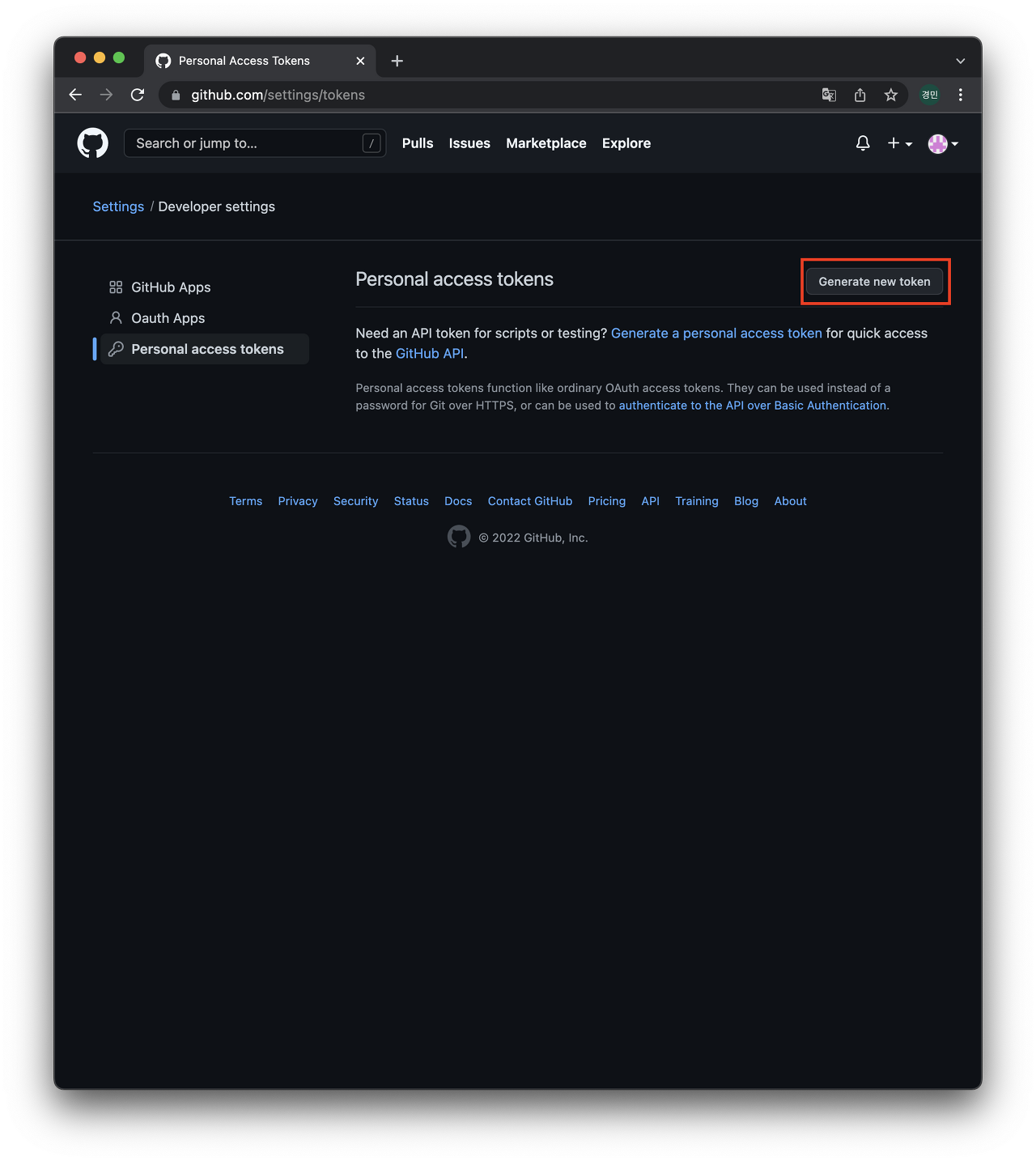
Task: Click the address bar URL
Action: click(278, 95)
